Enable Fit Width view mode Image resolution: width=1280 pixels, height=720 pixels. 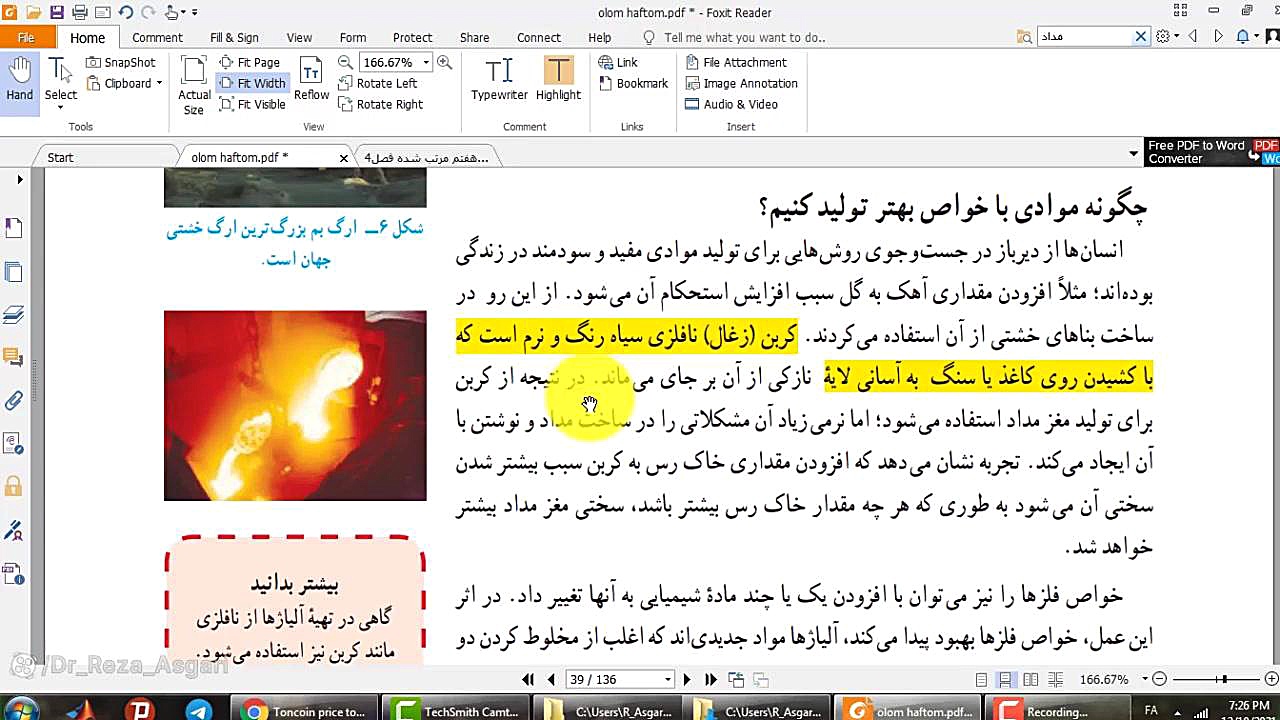252,82
